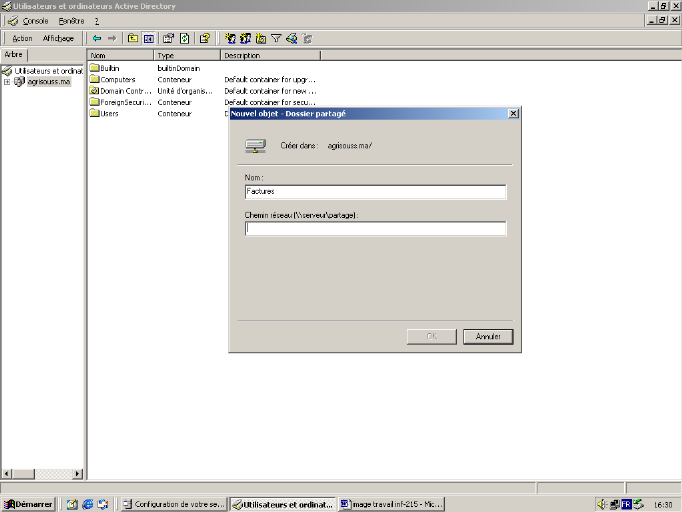682x512 pixels.
Task: Click the Find objects toolbar icon
Action: pyautogui.click(x=291, y=38)
